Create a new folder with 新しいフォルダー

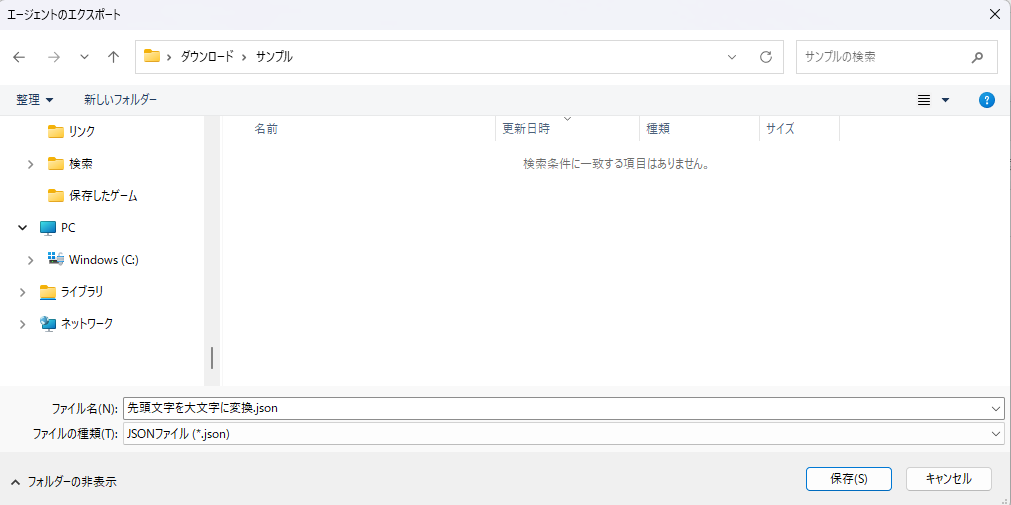[121, 100]
